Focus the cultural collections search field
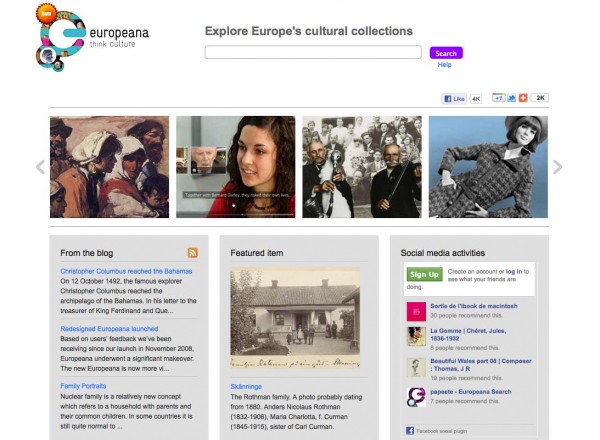600x440 pixels. [313, 52]
